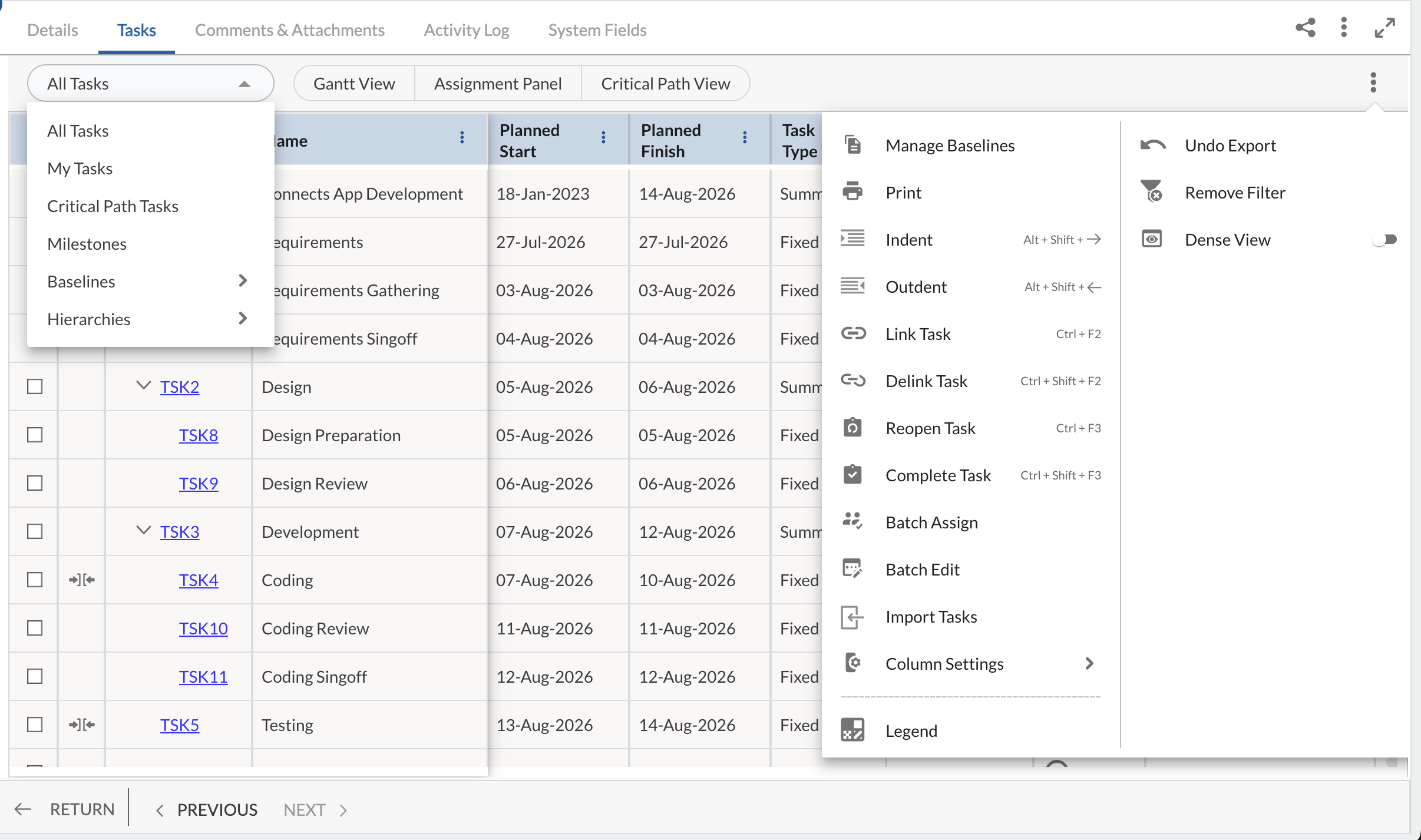The height and width of the screenshot is (840, 1421).
Task: Click the Batch Edit icon
Action: coord(852,569)
